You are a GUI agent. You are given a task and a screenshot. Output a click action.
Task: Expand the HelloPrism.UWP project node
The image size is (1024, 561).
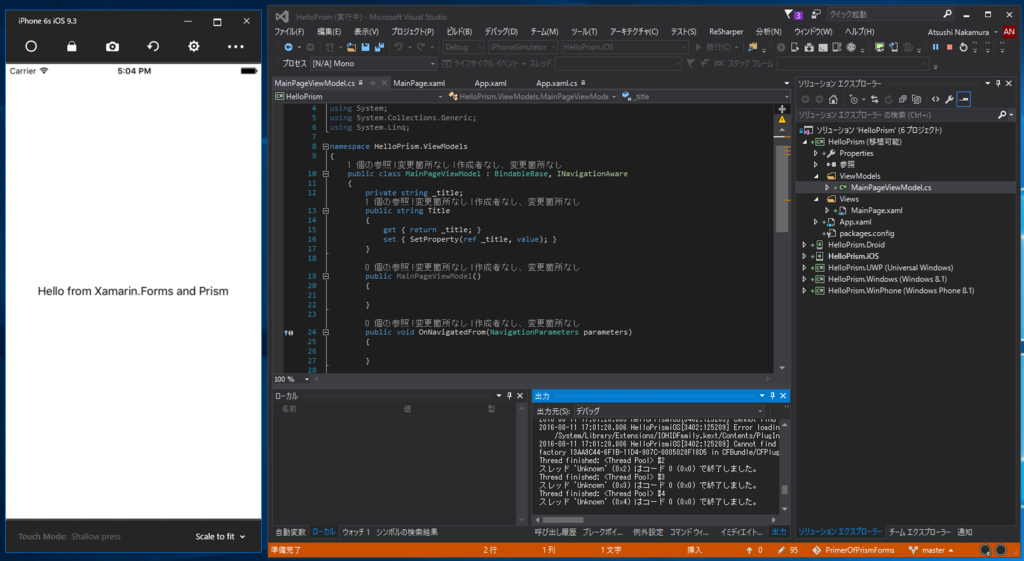805,268
